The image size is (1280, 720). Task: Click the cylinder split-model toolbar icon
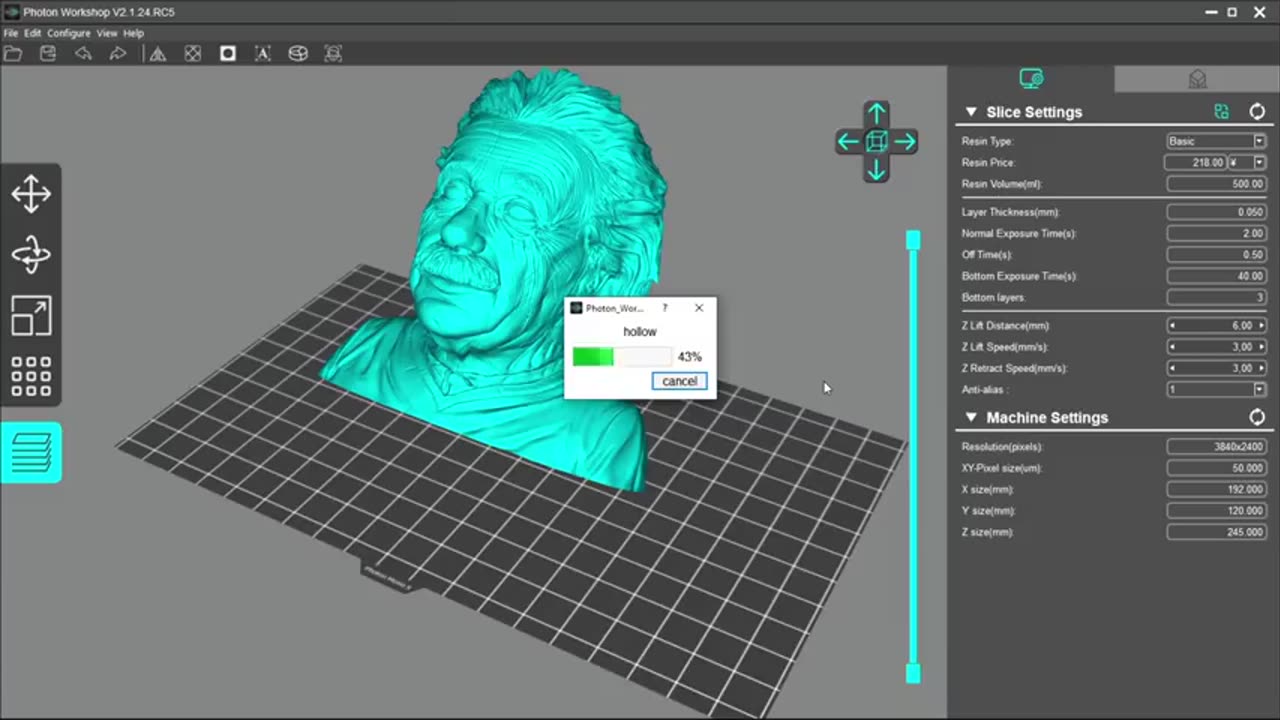tap(298, 54)
